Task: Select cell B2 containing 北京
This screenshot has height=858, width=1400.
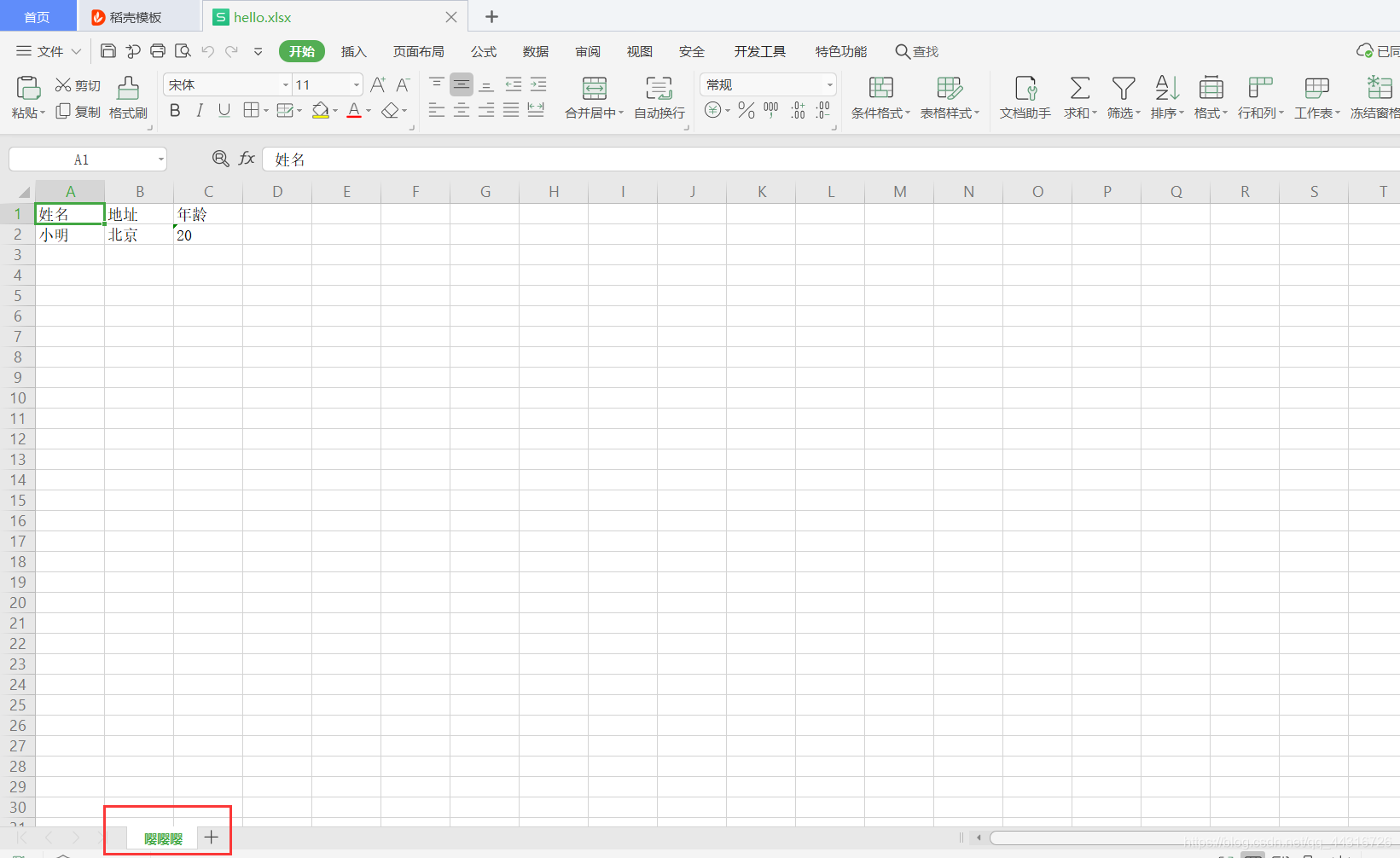Action: [139, 235]
